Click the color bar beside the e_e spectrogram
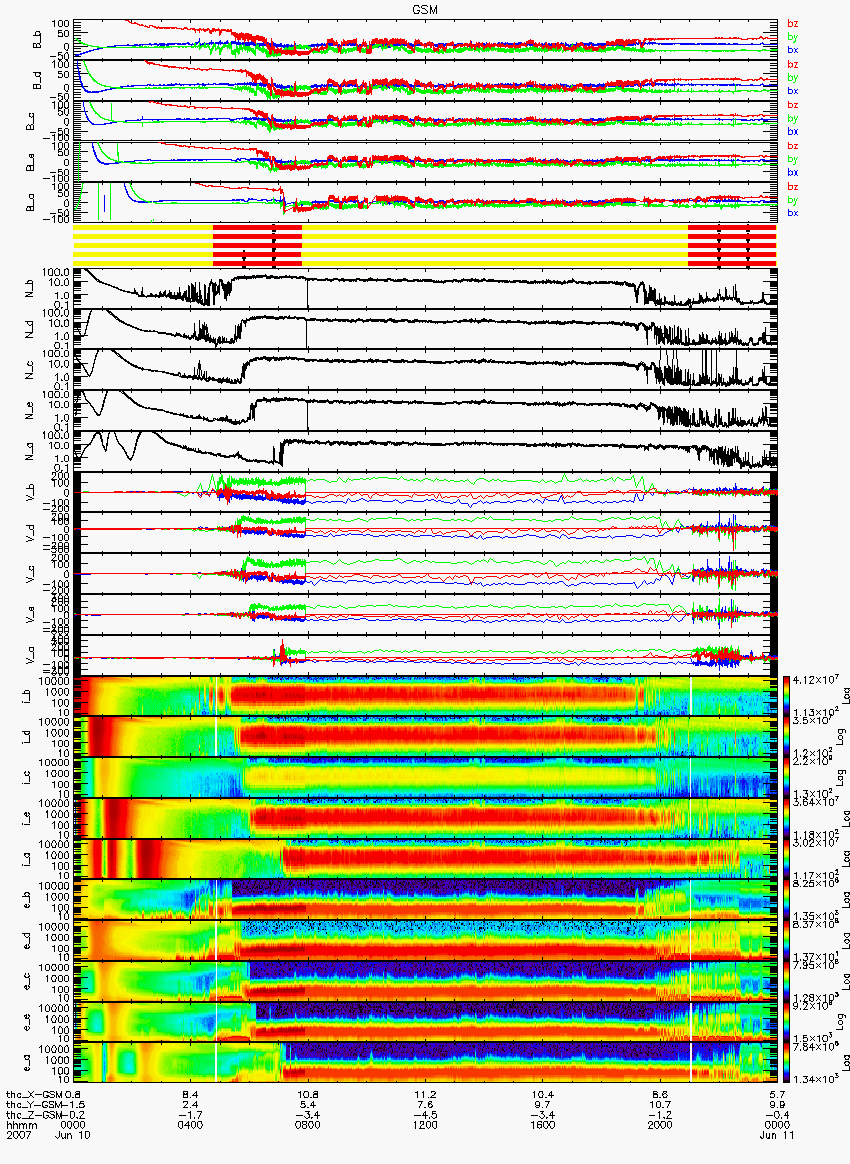Image resolution: width=850 pixels, height=1164 pixels. click(x=785, y=1021)
